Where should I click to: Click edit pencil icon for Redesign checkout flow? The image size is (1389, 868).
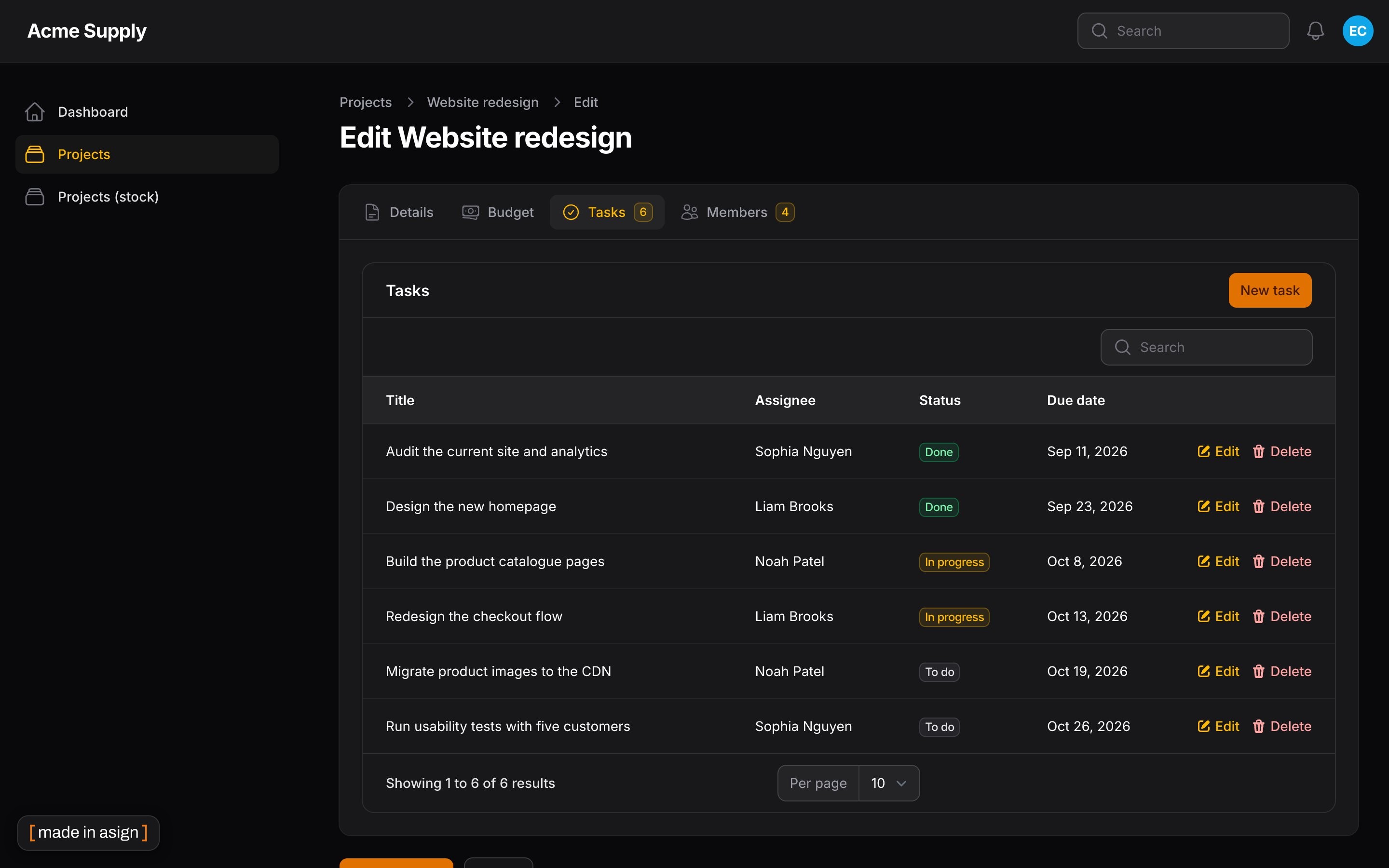1203,616
